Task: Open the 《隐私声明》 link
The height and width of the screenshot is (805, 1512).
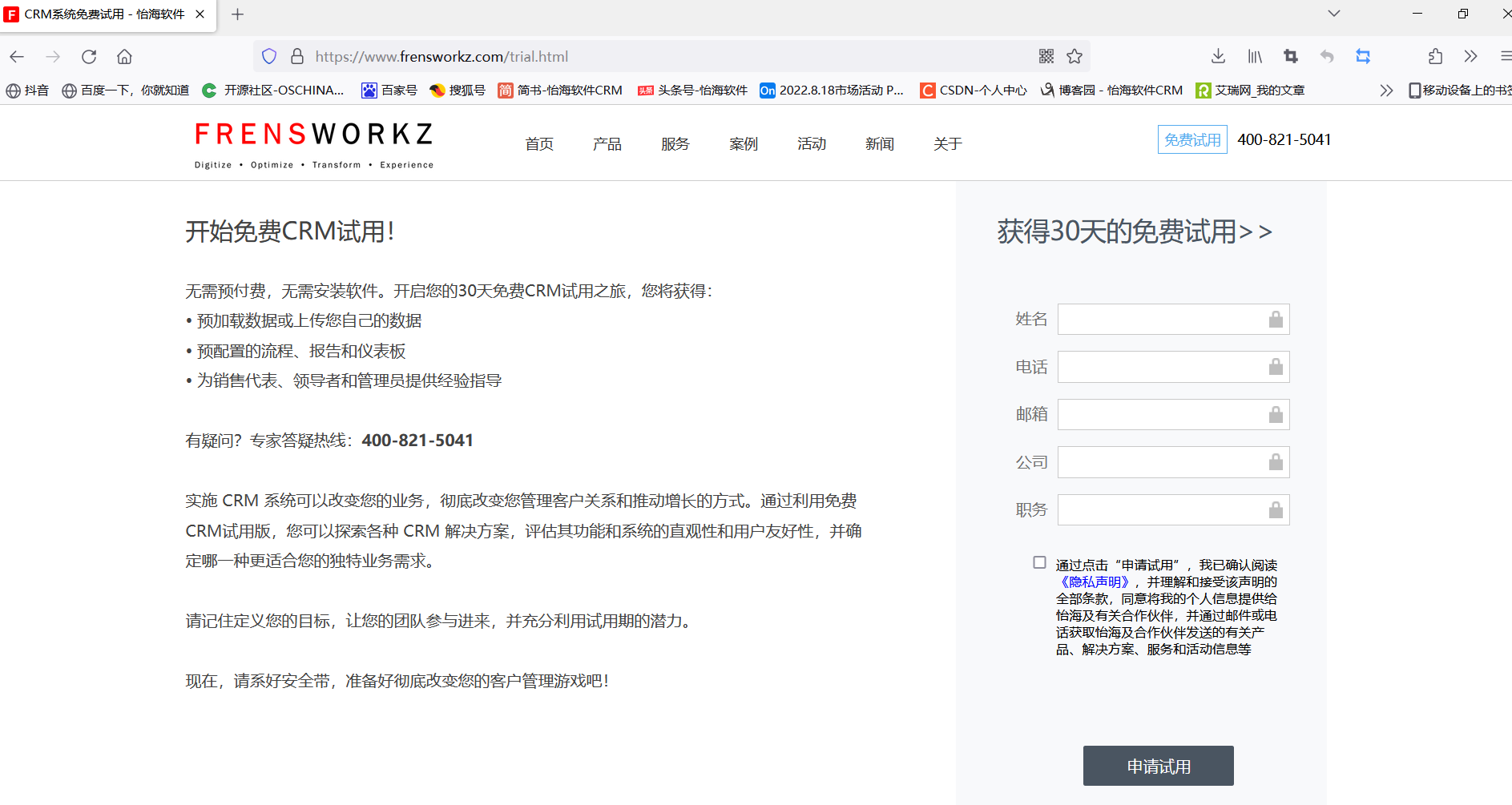Action: (x=1094, y=582)
